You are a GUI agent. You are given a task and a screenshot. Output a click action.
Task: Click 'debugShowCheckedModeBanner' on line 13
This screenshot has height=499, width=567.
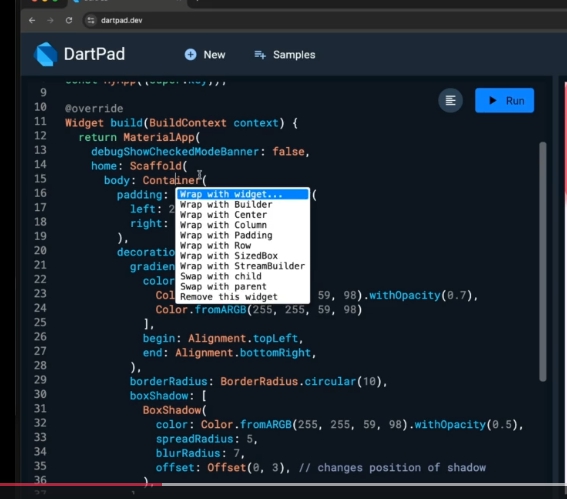[175, 152]
